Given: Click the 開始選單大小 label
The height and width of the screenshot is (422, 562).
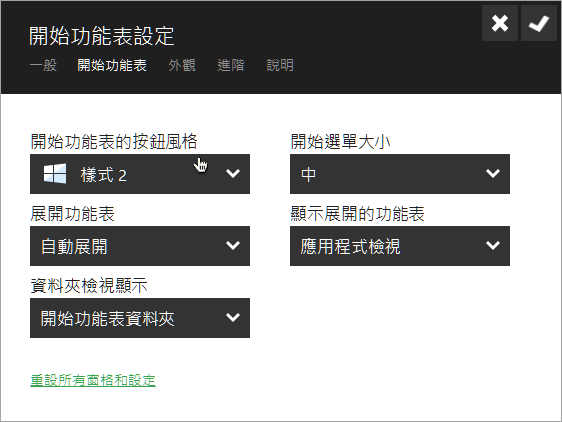Looking at the screenshot, I should click(x=340, y=141).
